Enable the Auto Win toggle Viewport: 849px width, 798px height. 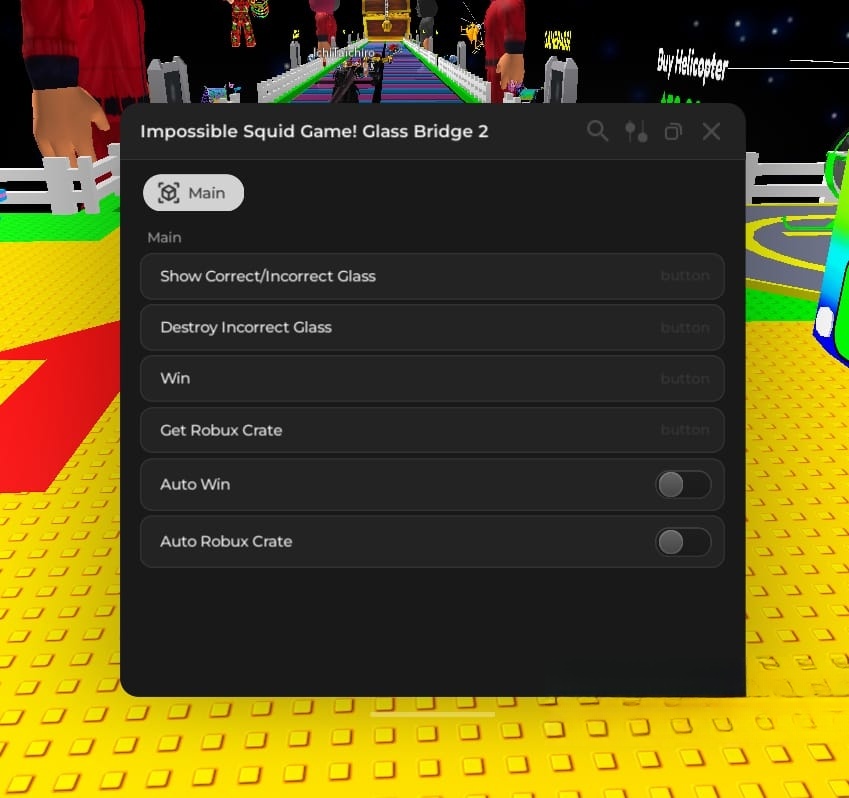pyautogui.click(x=683, y=485)
